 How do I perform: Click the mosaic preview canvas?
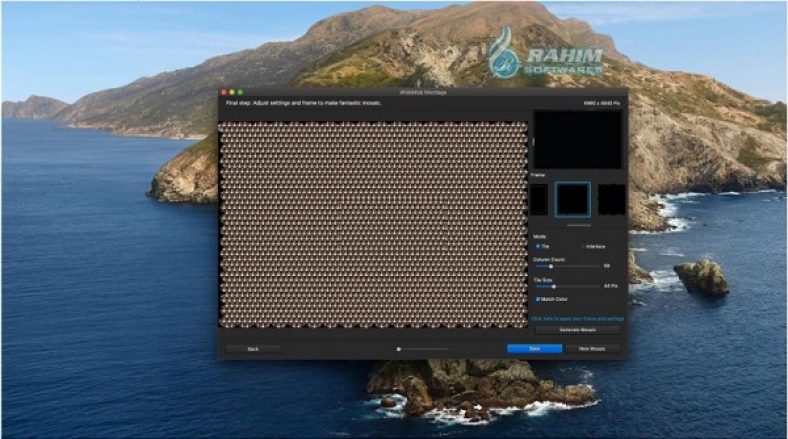pyautogui.click(x=373, y=225)
